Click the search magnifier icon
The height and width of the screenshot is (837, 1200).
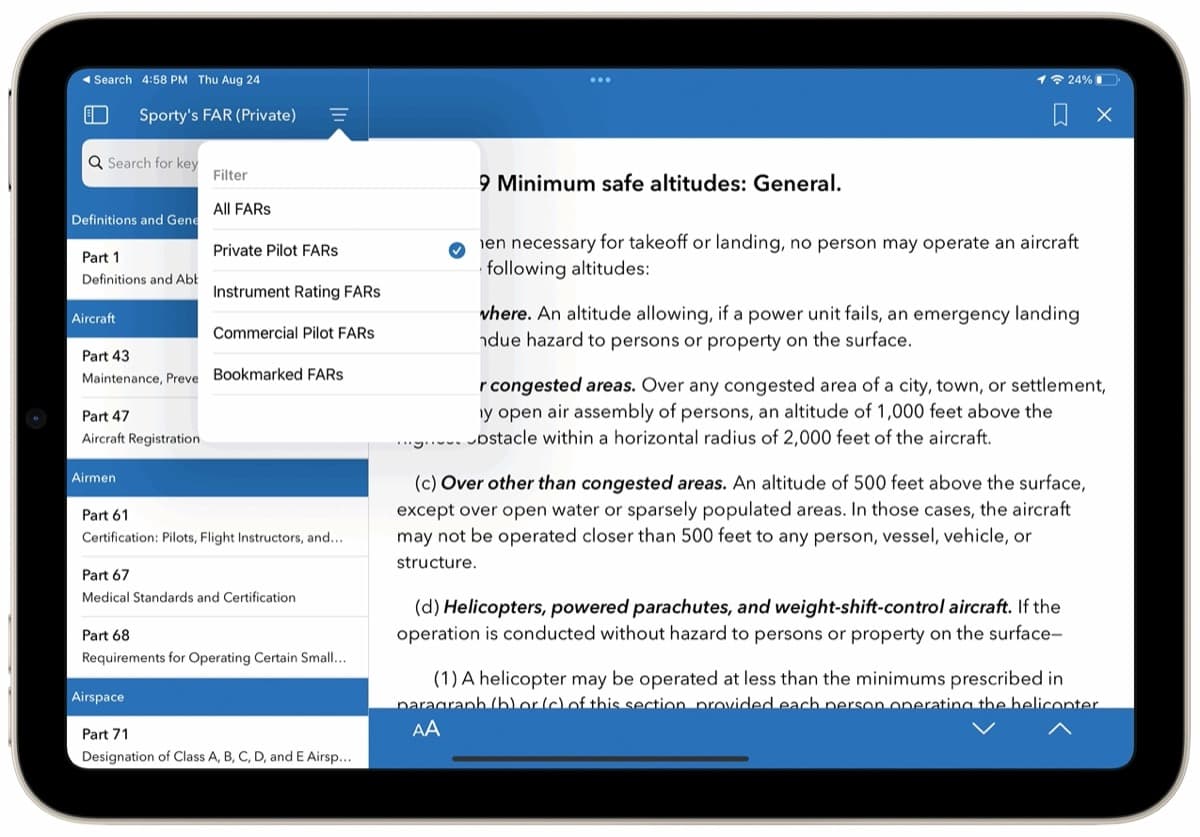(96, 163)
